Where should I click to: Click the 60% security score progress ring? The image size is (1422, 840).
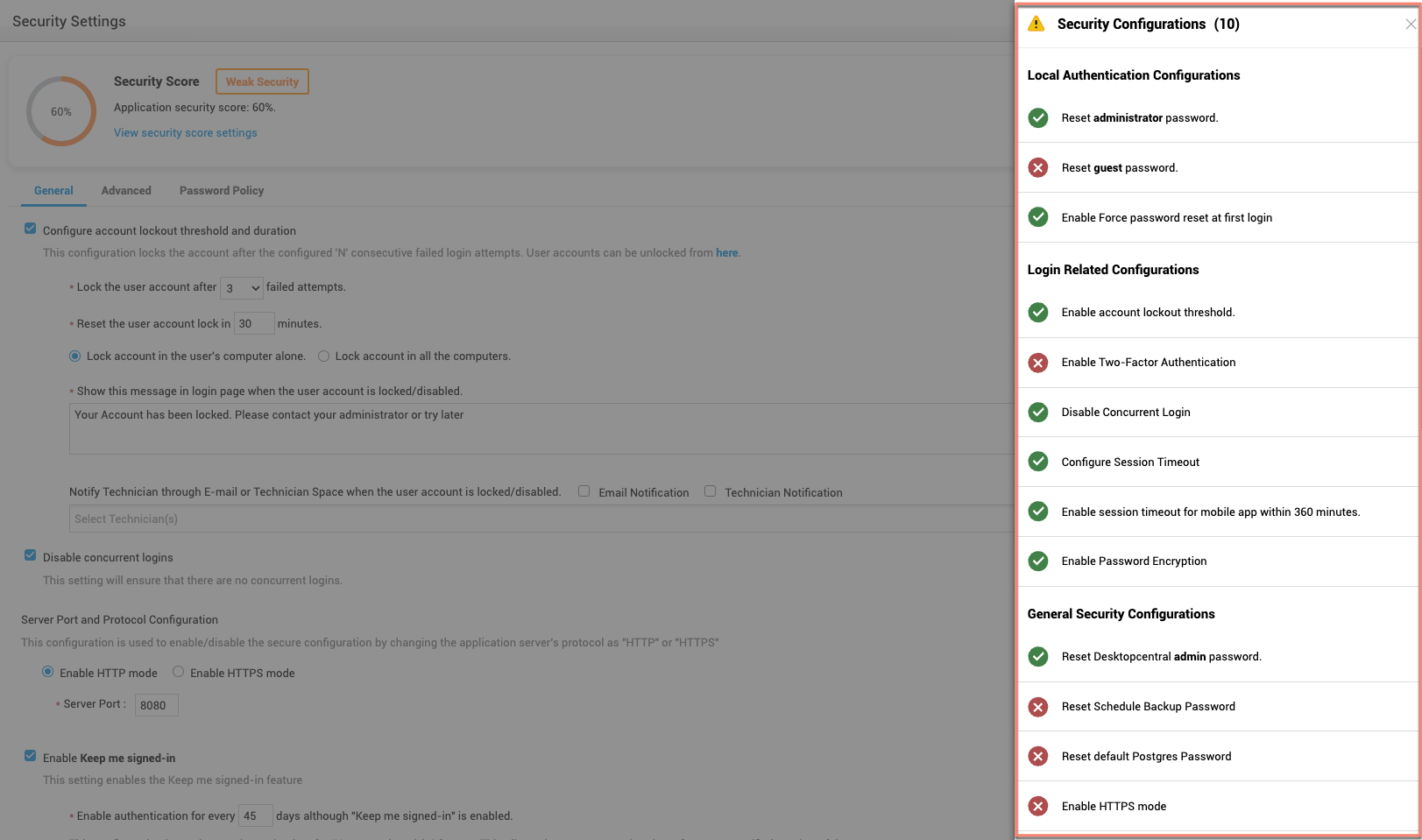click(x=60, y=111)
